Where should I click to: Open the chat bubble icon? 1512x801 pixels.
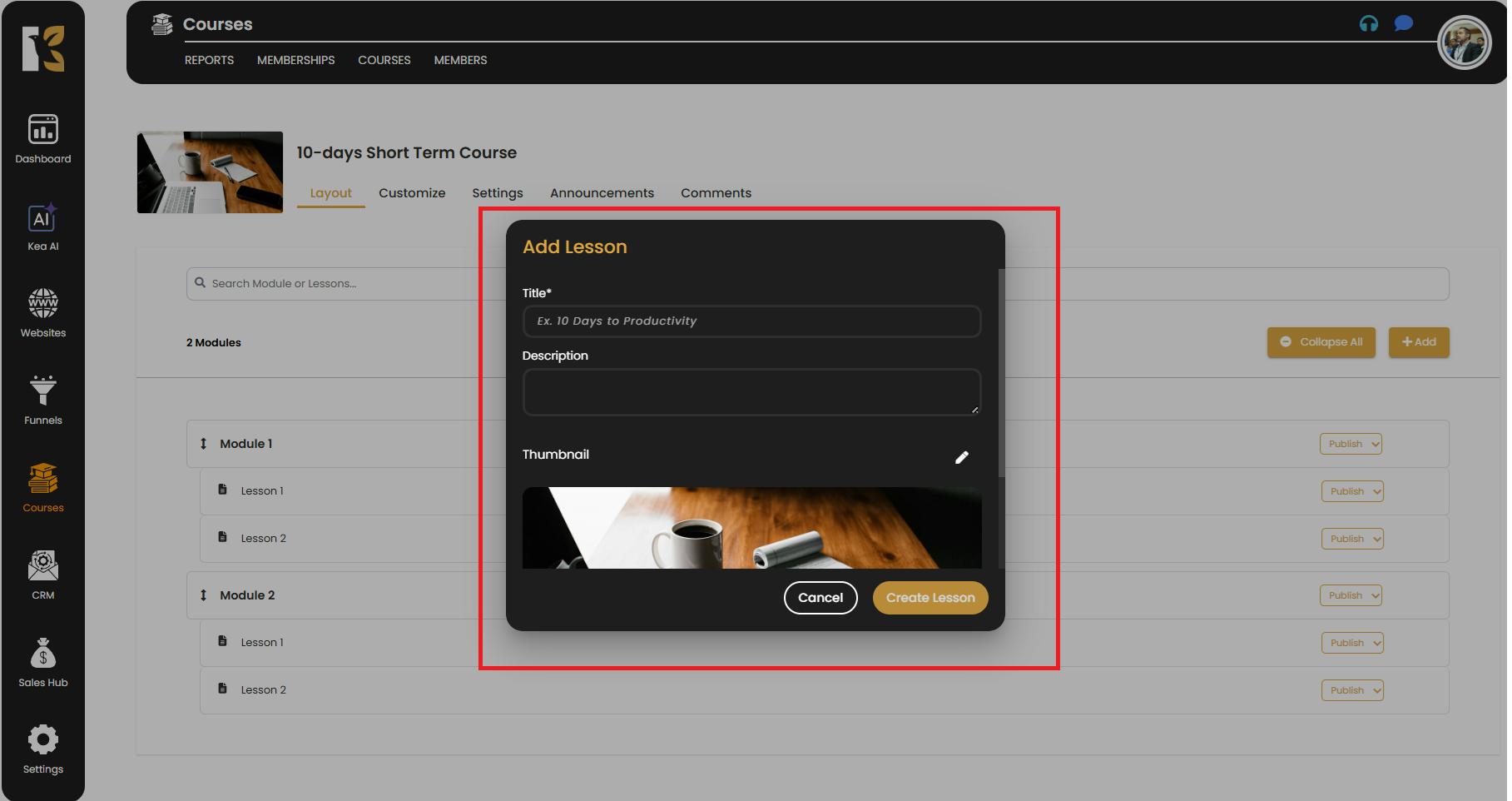click(x=1404, y=23)
